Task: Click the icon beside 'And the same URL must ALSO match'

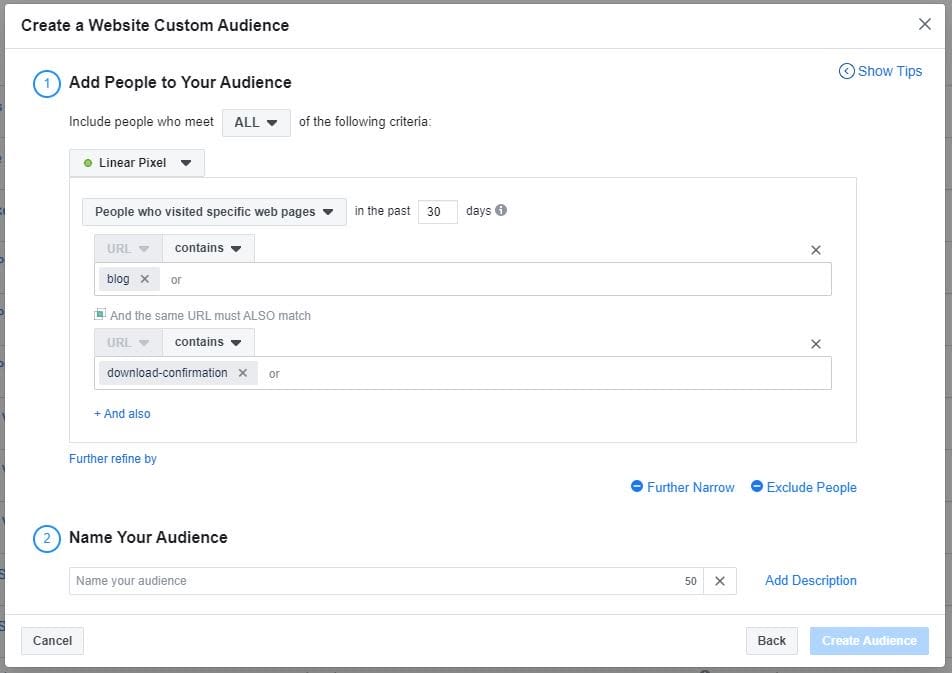Action: point(100,314)
